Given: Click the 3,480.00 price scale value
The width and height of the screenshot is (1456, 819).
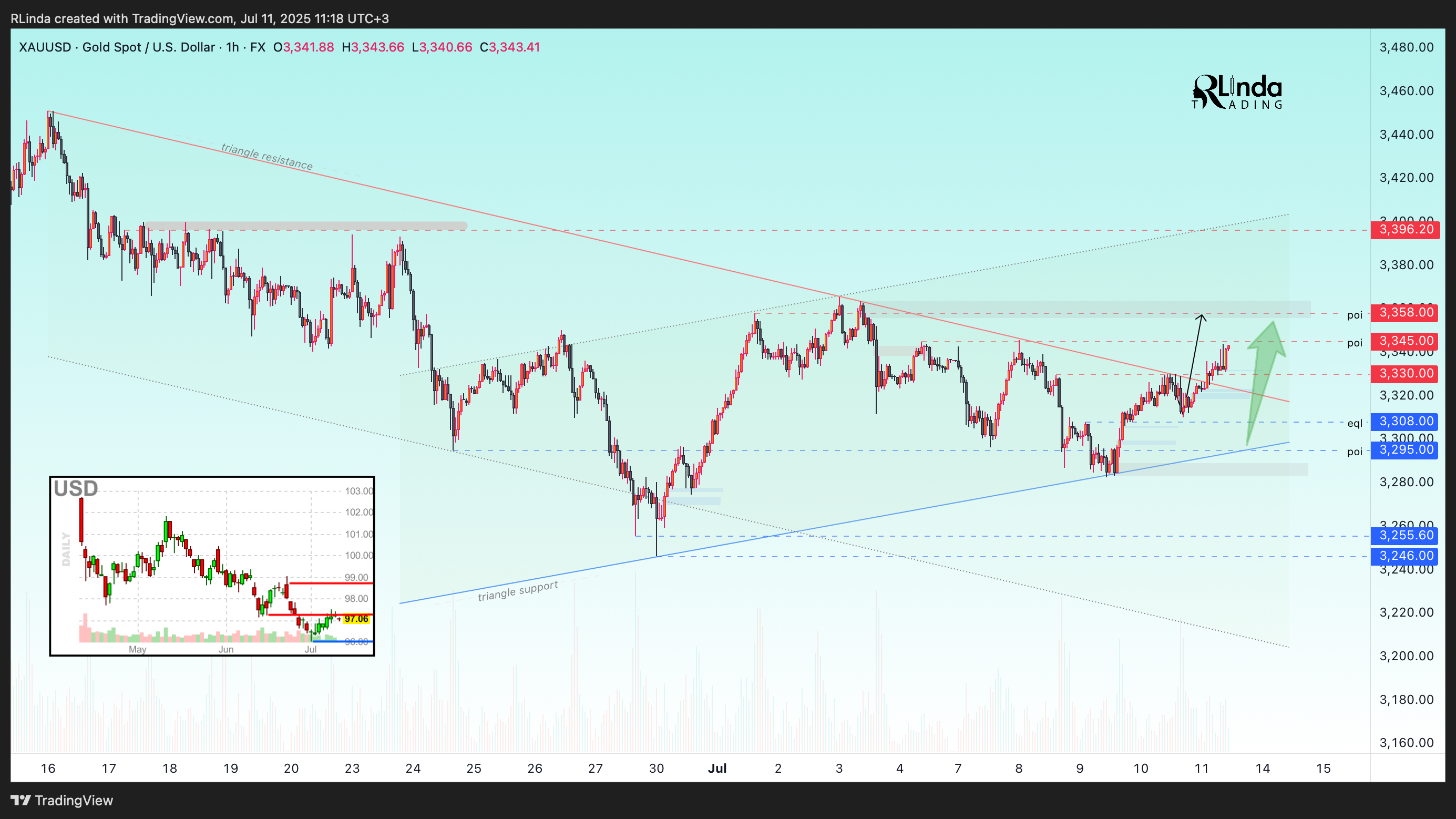Looking at the screenshot, I should click(1406, 47).
